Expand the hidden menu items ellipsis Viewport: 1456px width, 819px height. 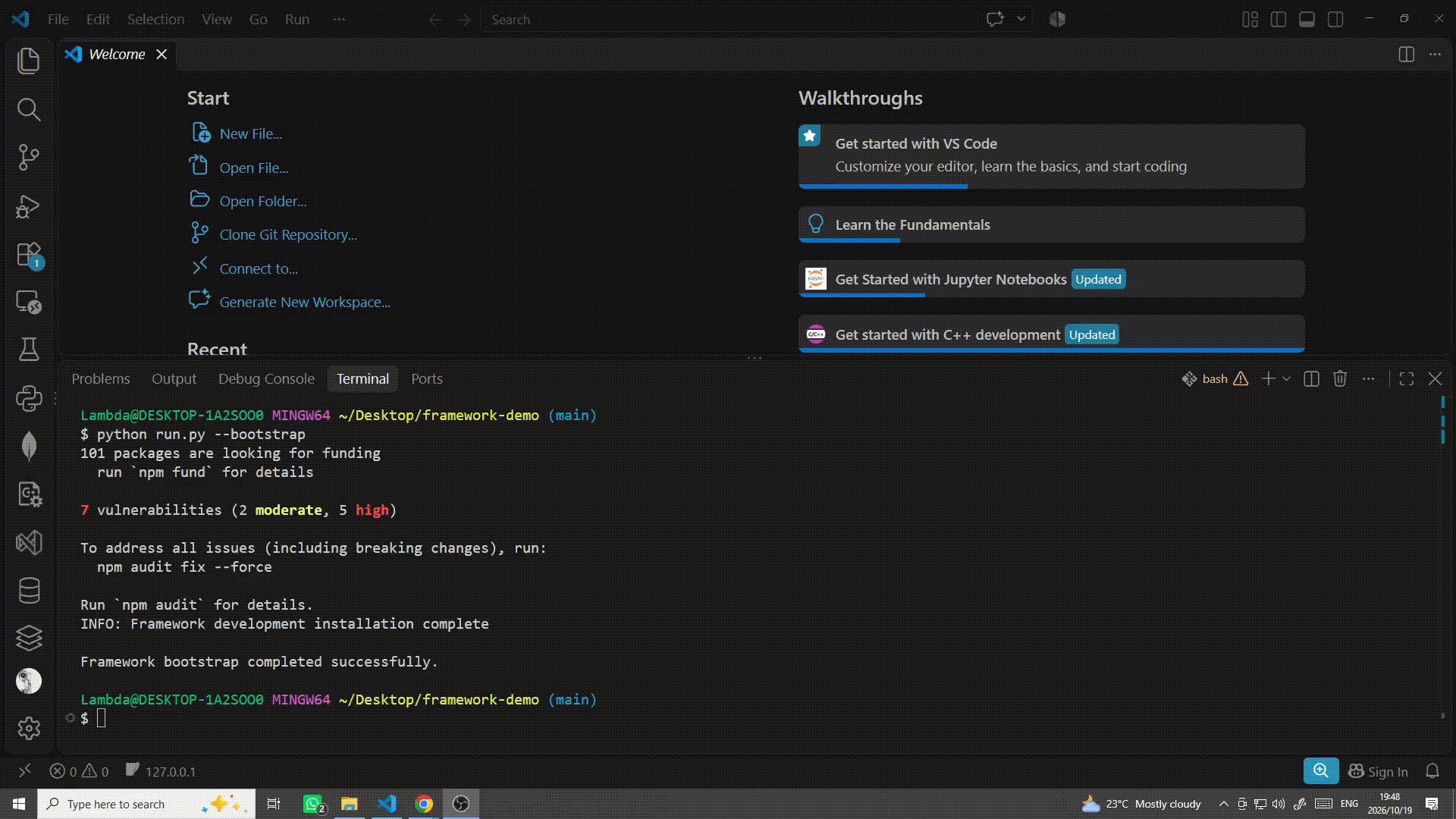point(339,20)
